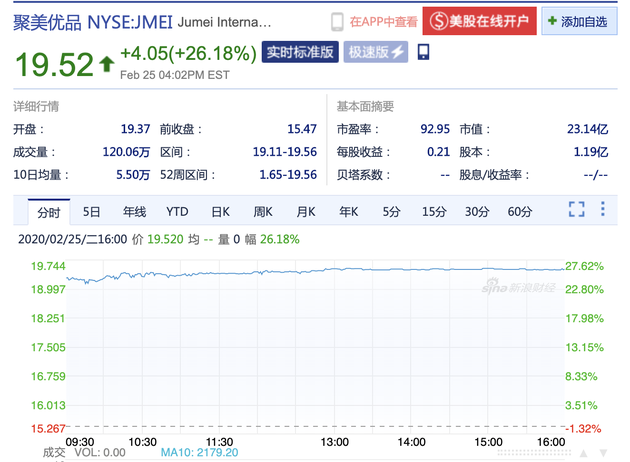Add stock via 添加自选 button
The height and width of the screenshot is (462, 630).
point(580,21)
